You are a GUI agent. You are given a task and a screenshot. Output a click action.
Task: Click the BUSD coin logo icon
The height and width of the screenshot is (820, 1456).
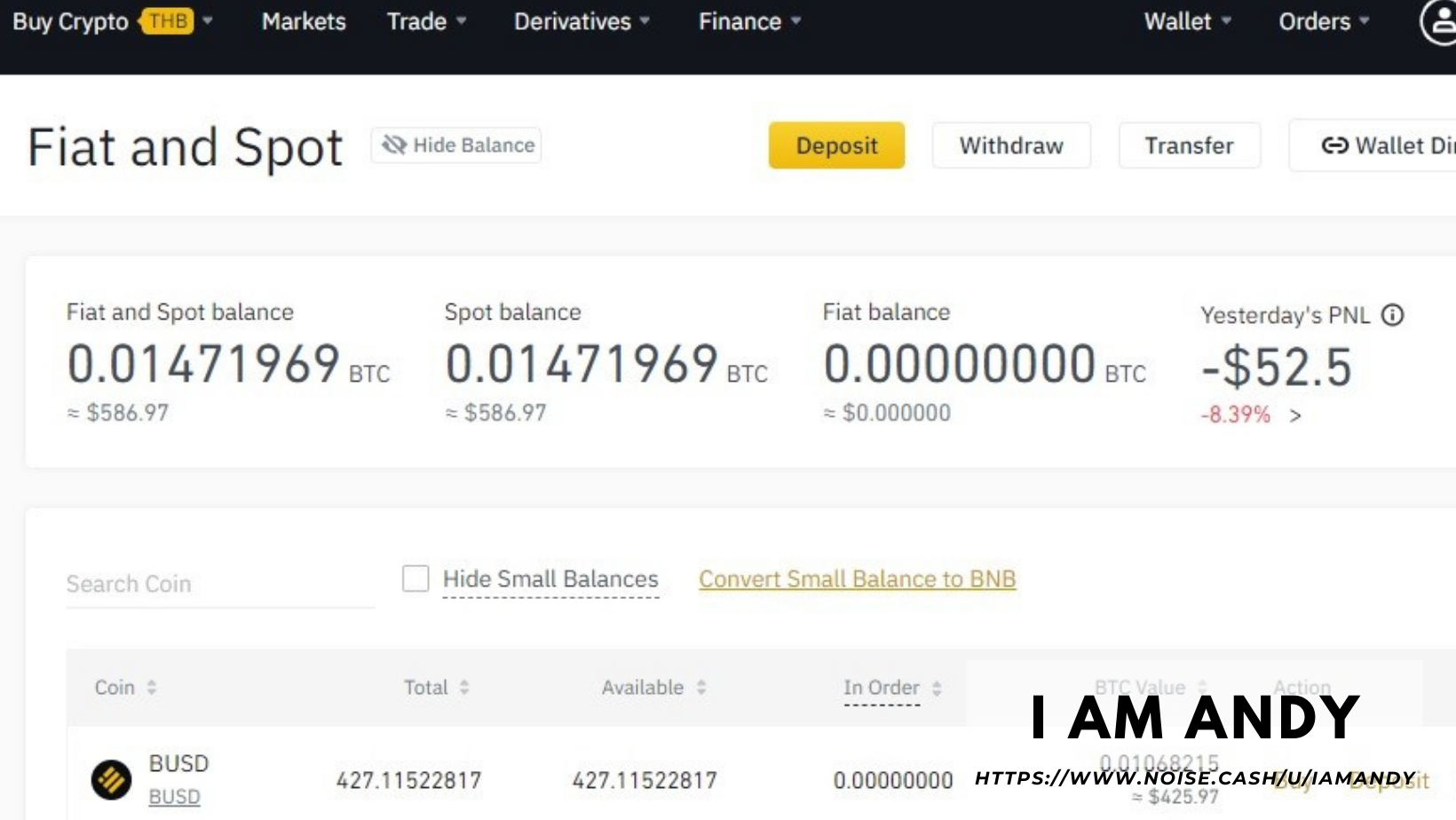click(111, 780)
